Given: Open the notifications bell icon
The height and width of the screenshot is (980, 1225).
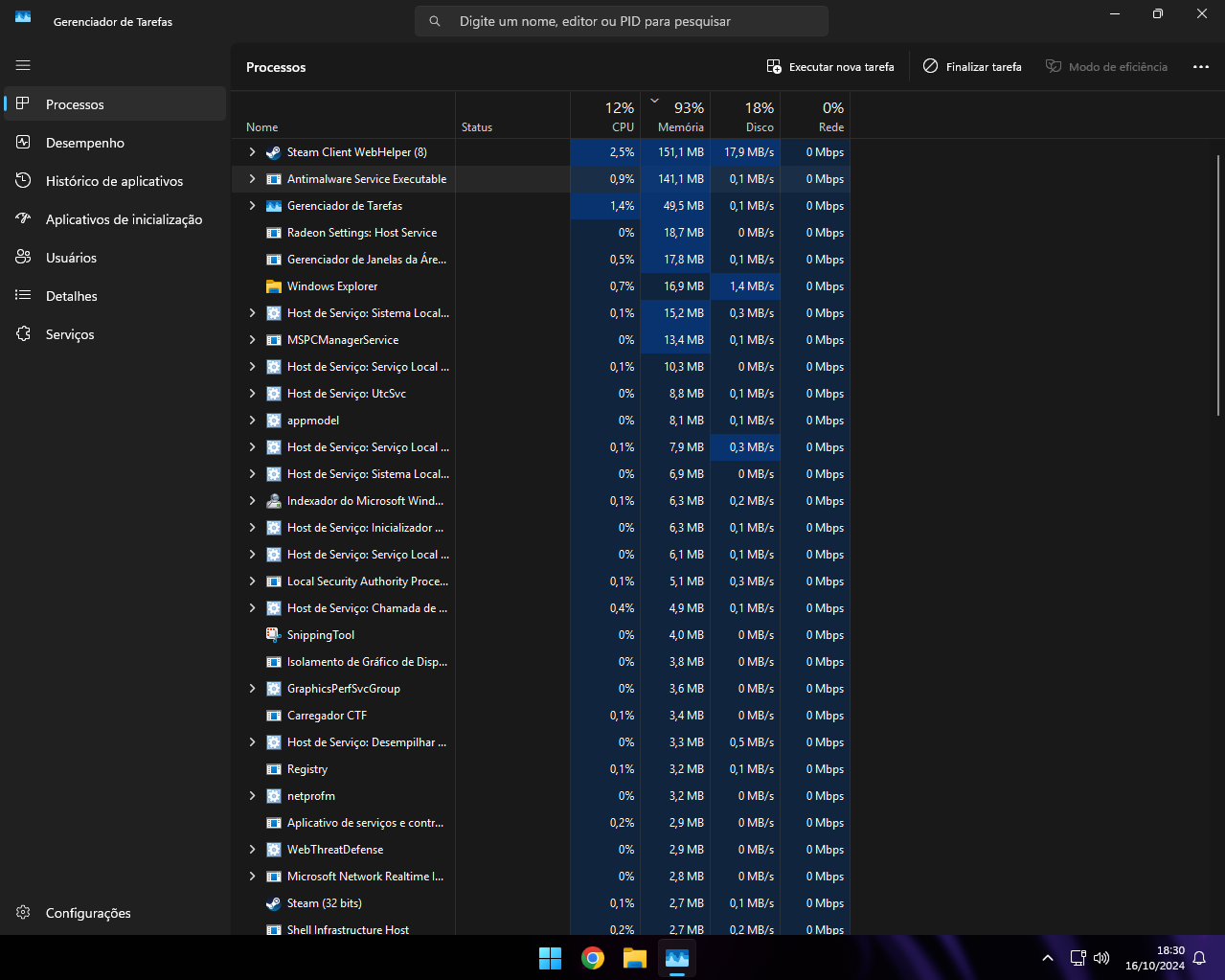Looking at the screenshot, I should [1199, 958].
